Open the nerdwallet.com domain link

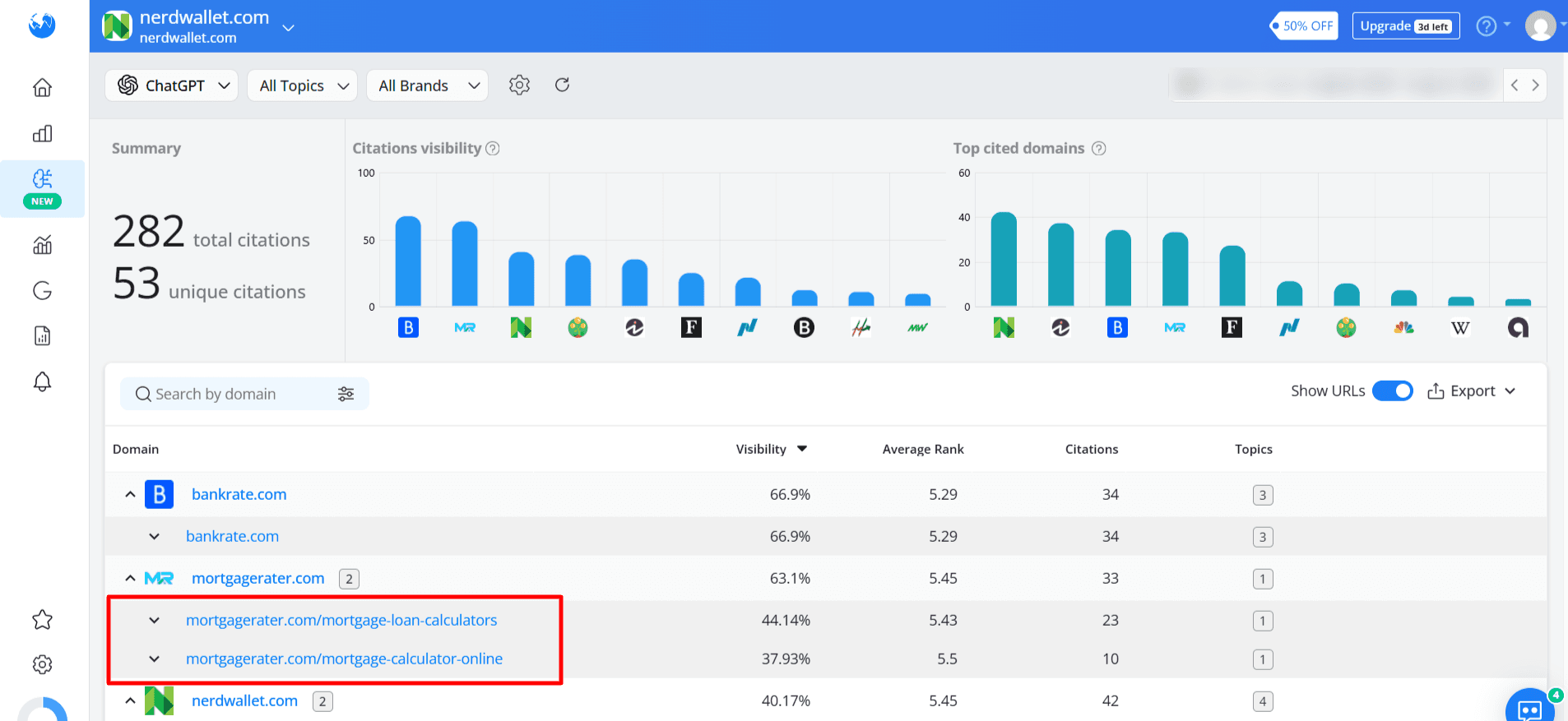[x=244, y=700]
